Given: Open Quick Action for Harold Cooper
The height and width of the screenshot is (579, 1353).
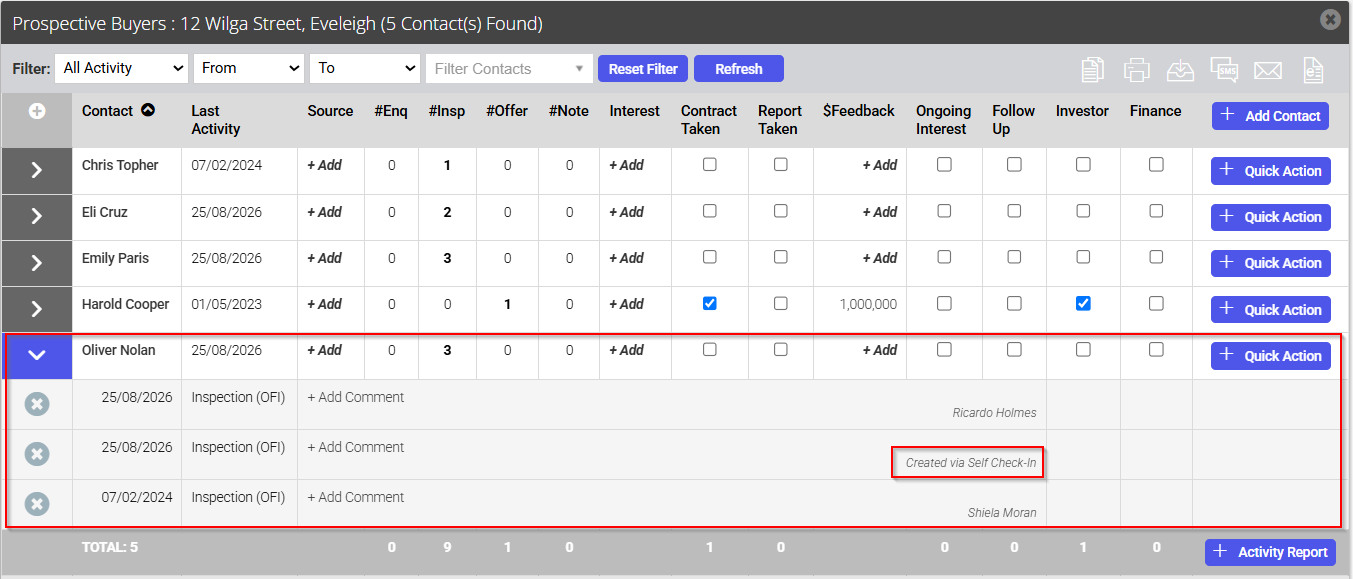Looking at the screenshot, I should tap(1271, 309).
